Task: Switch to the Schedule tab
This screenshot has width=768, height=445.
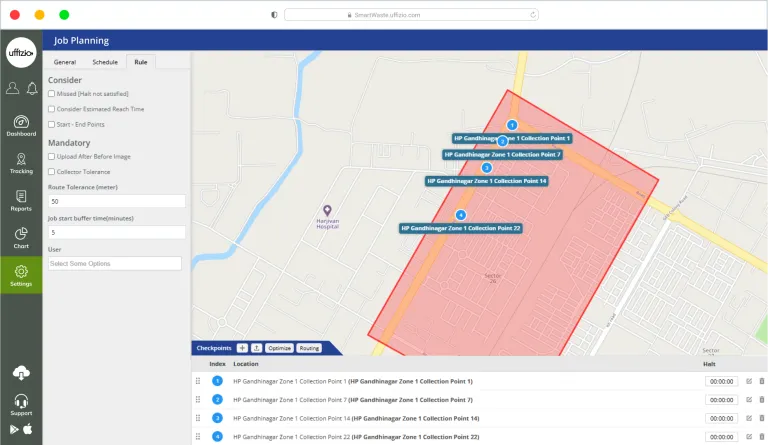Action: [x=105, y=62]
